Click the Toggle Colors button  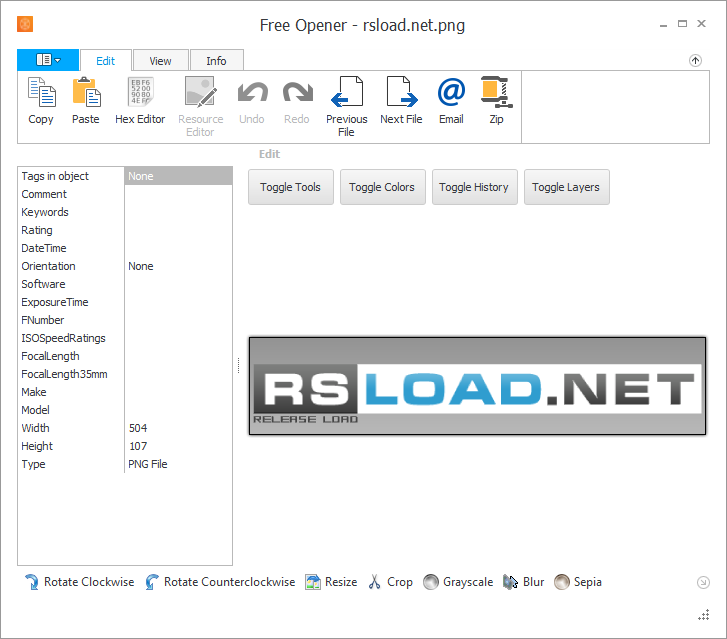point(383,187)
